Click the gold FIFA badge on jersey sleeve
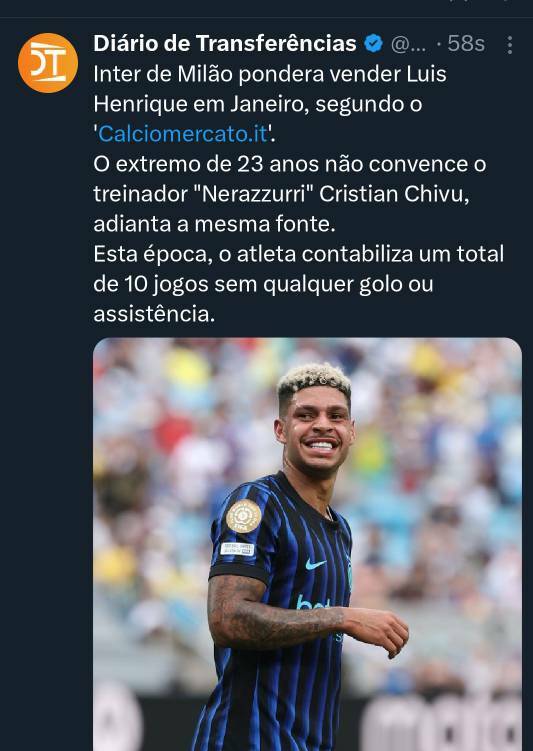The height and width of the screenshot is (751, 533). coord(244,516)
